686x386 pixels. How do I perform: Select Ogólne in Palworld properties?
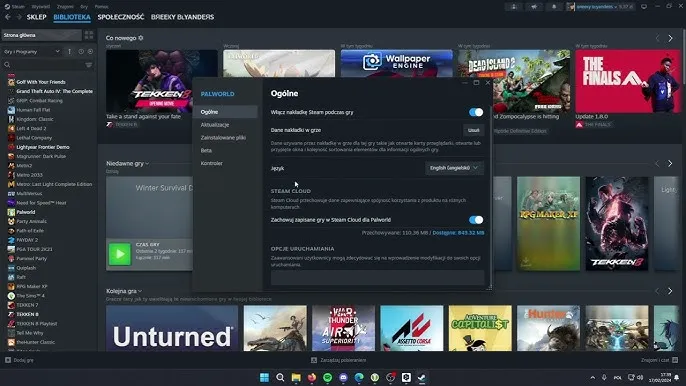click(x=226, y=112)
